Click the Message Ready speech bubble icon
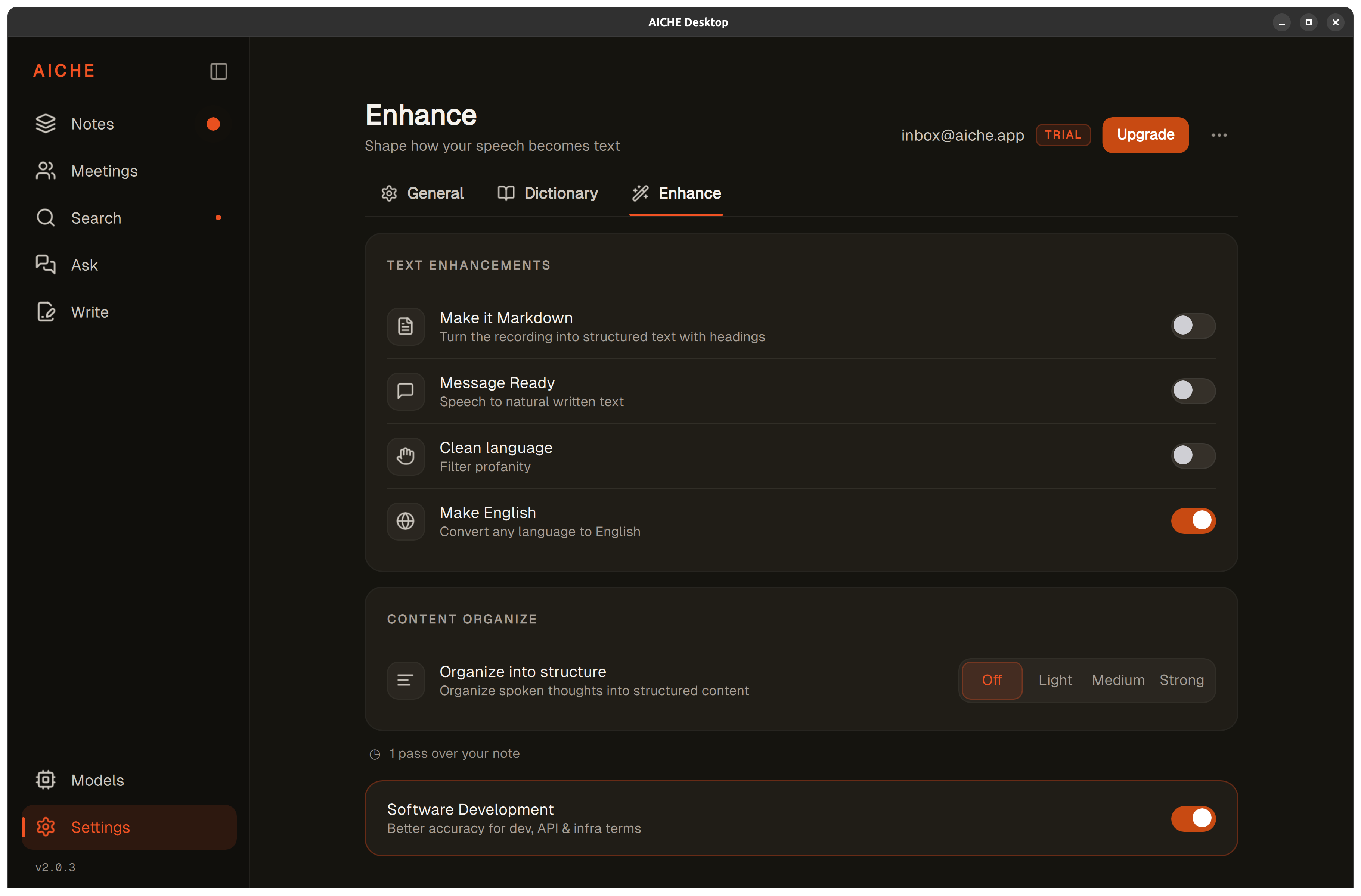1361x896 pixels. pos(406,391)
